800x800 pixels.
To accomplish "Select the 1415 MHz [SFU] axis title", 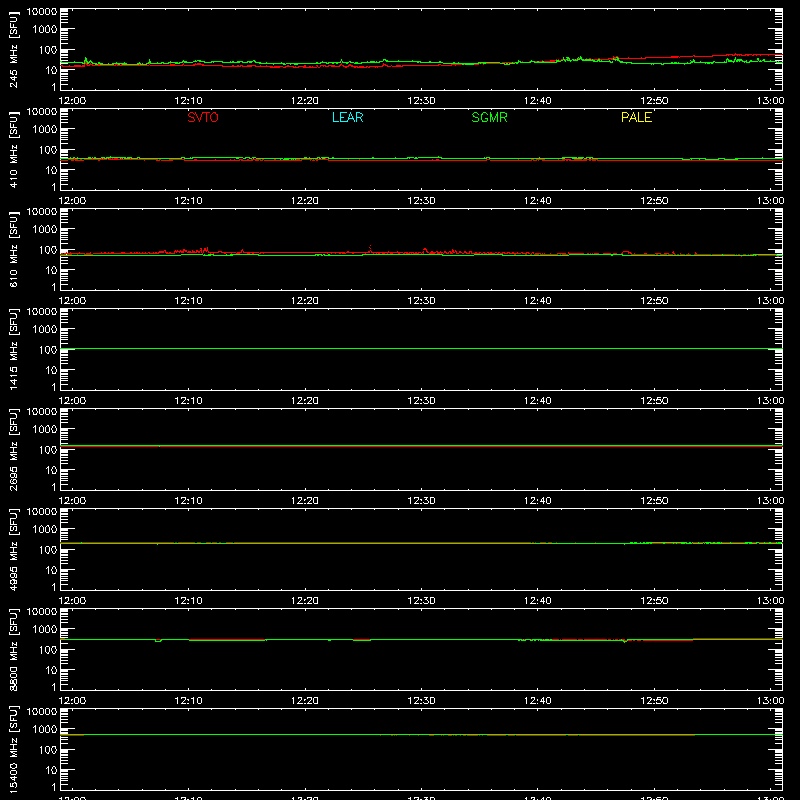I will (x=13, y=349).
